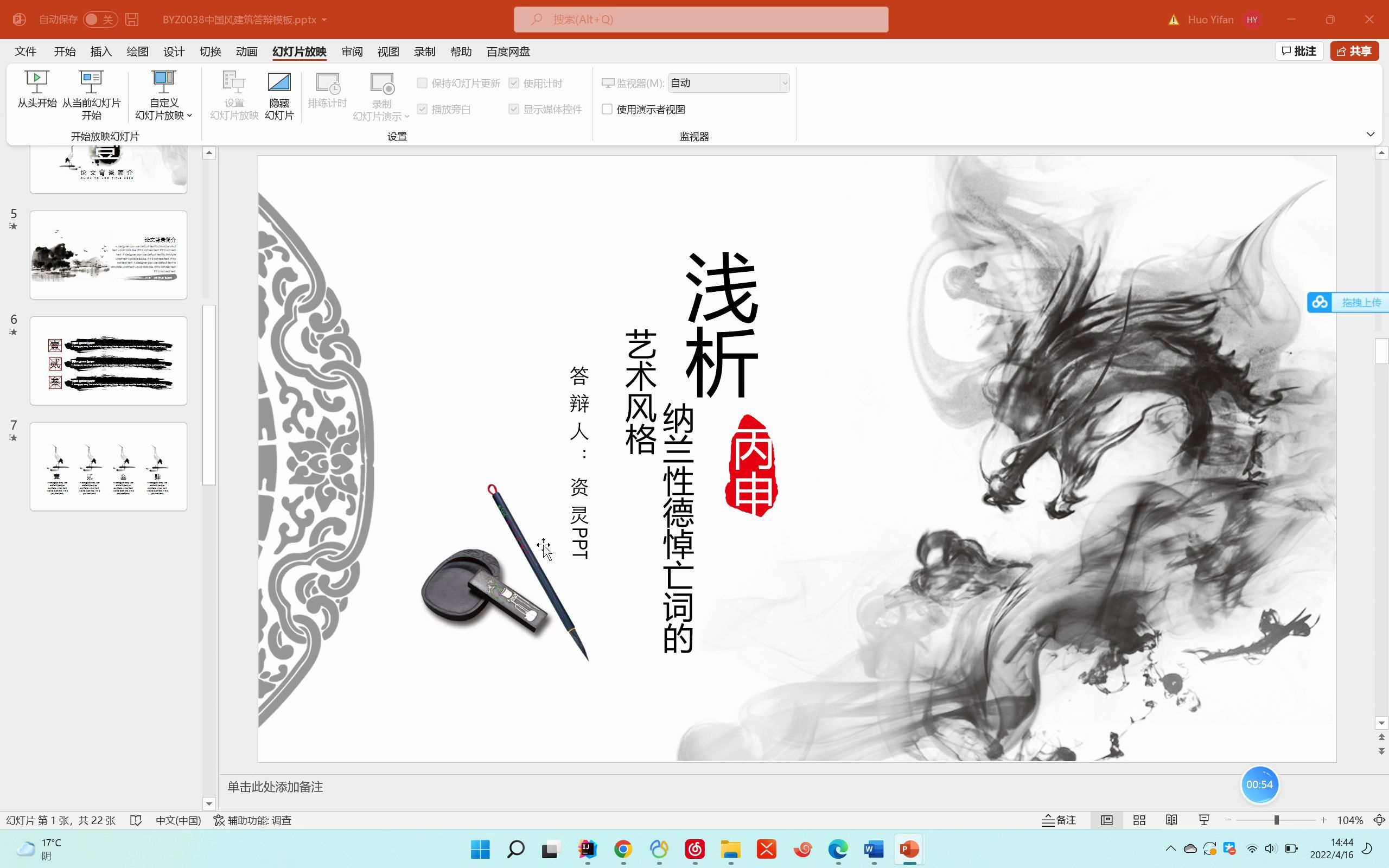The height and width of the screenshot is (868, 1389).
Task: Click the zoom slider handle
Action: 1277,820
